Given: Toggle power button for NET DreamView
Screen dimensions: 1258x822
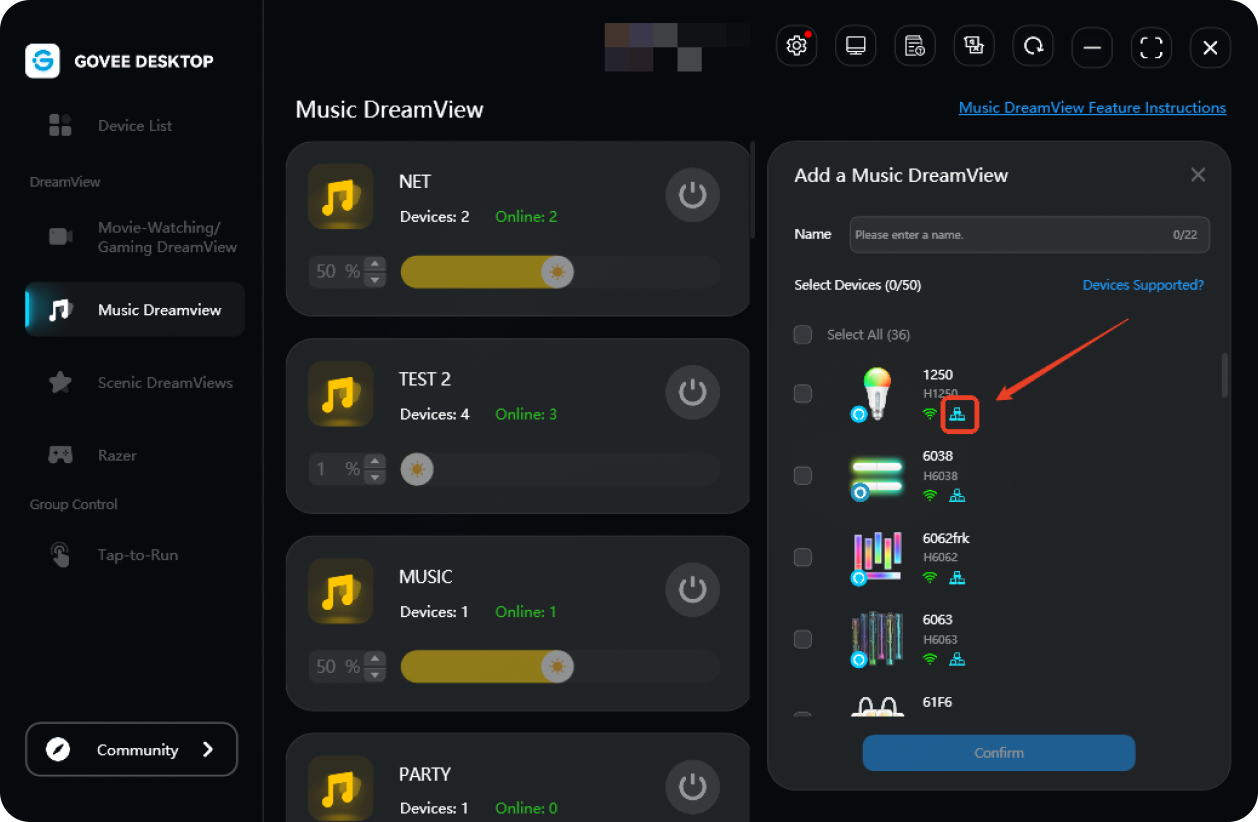Looking at the screenshot, I should click(692, 195).
